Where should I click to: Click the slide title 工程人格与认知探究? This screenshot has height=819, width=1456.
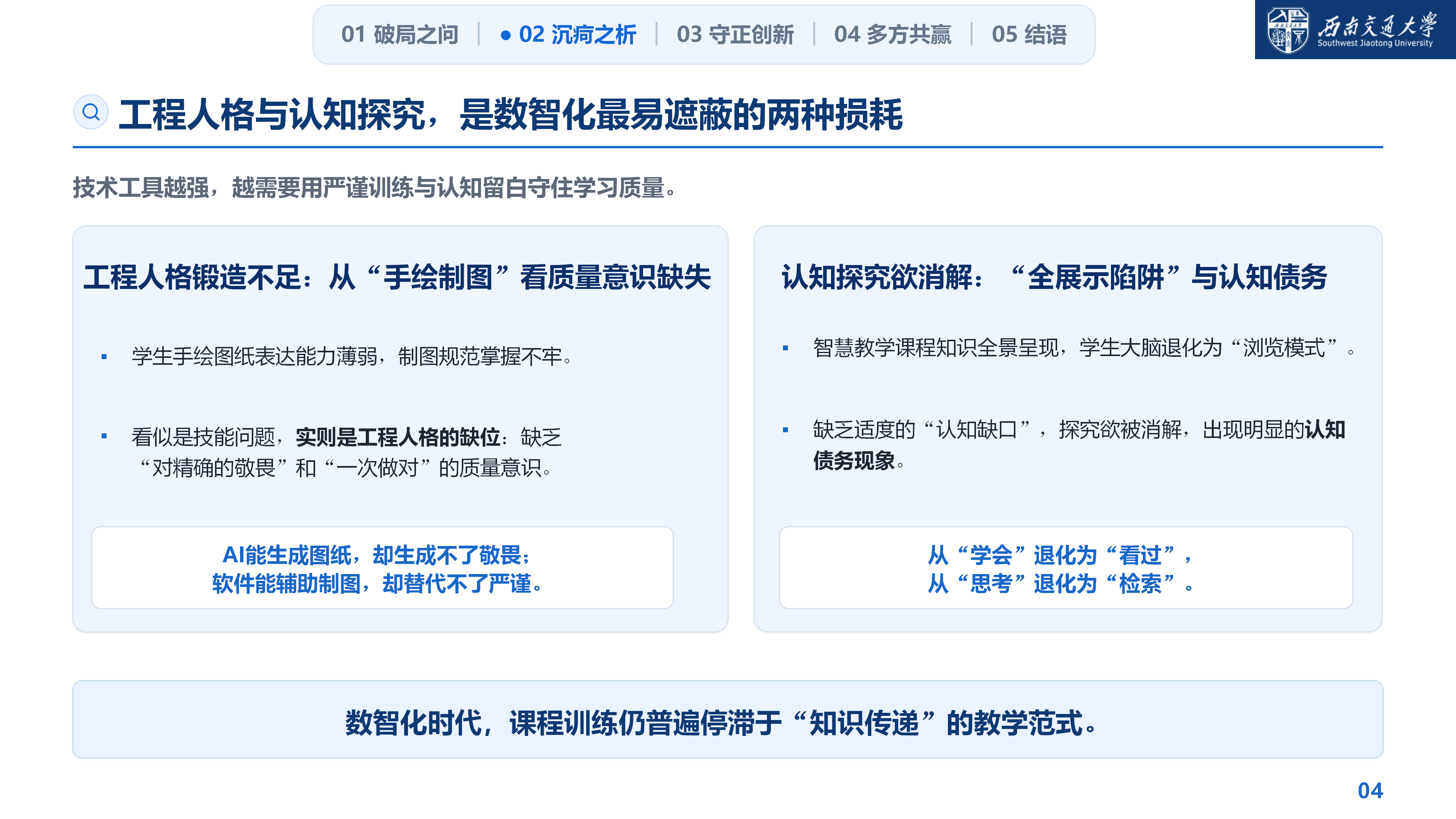tap(510, 115)
